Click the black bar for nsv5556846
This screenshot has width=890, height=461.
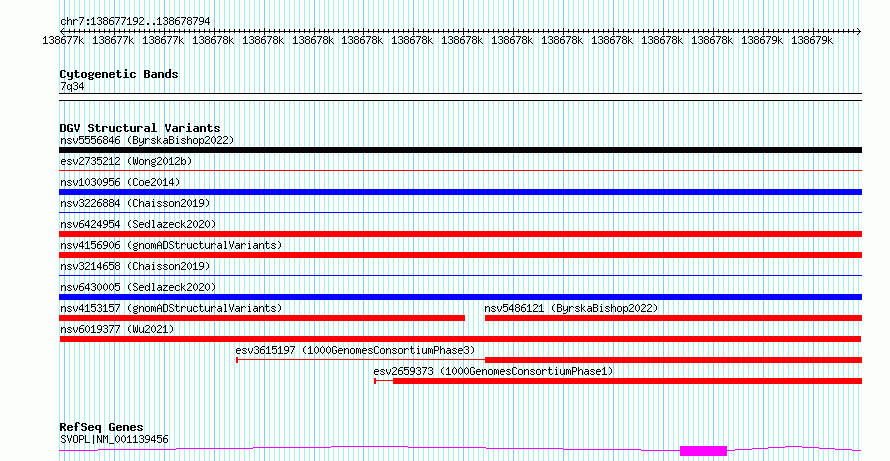click(460, 150)
